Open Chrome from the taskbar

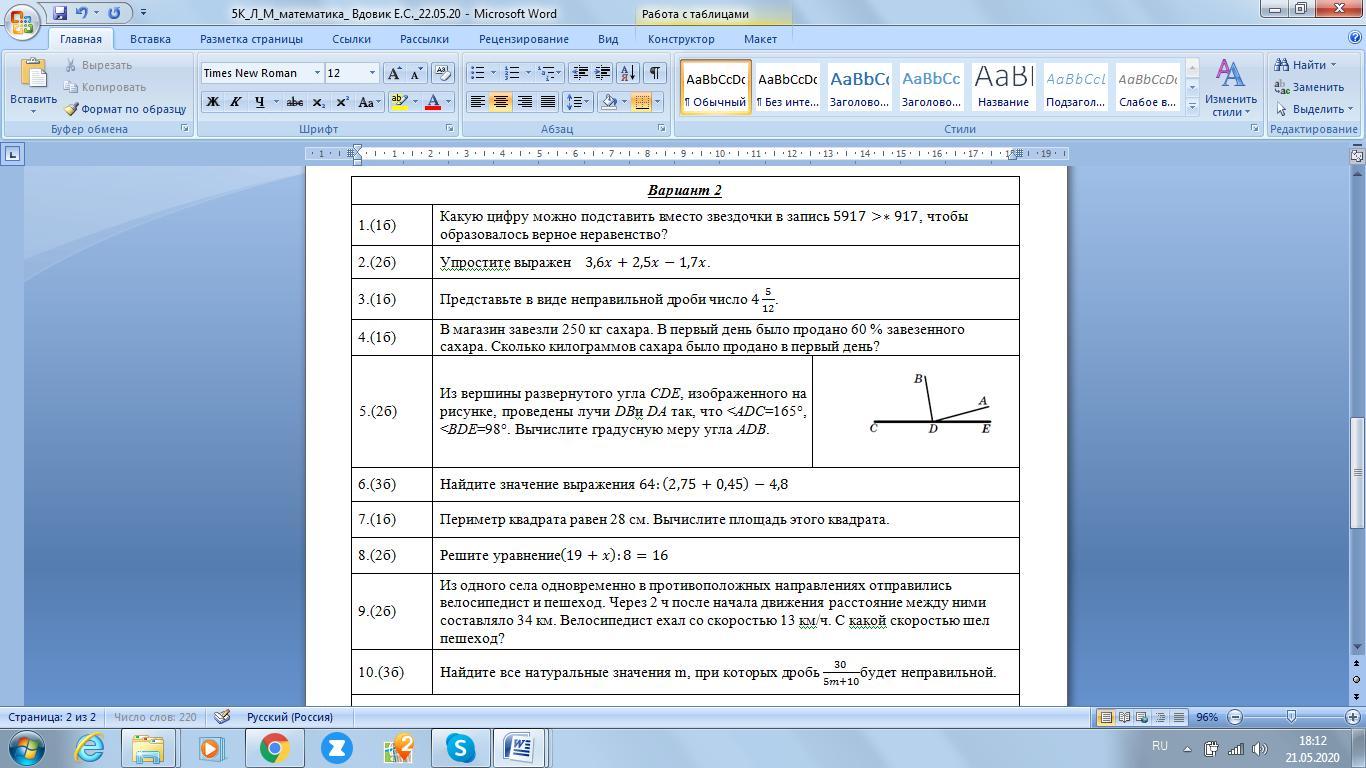(274, 748)
